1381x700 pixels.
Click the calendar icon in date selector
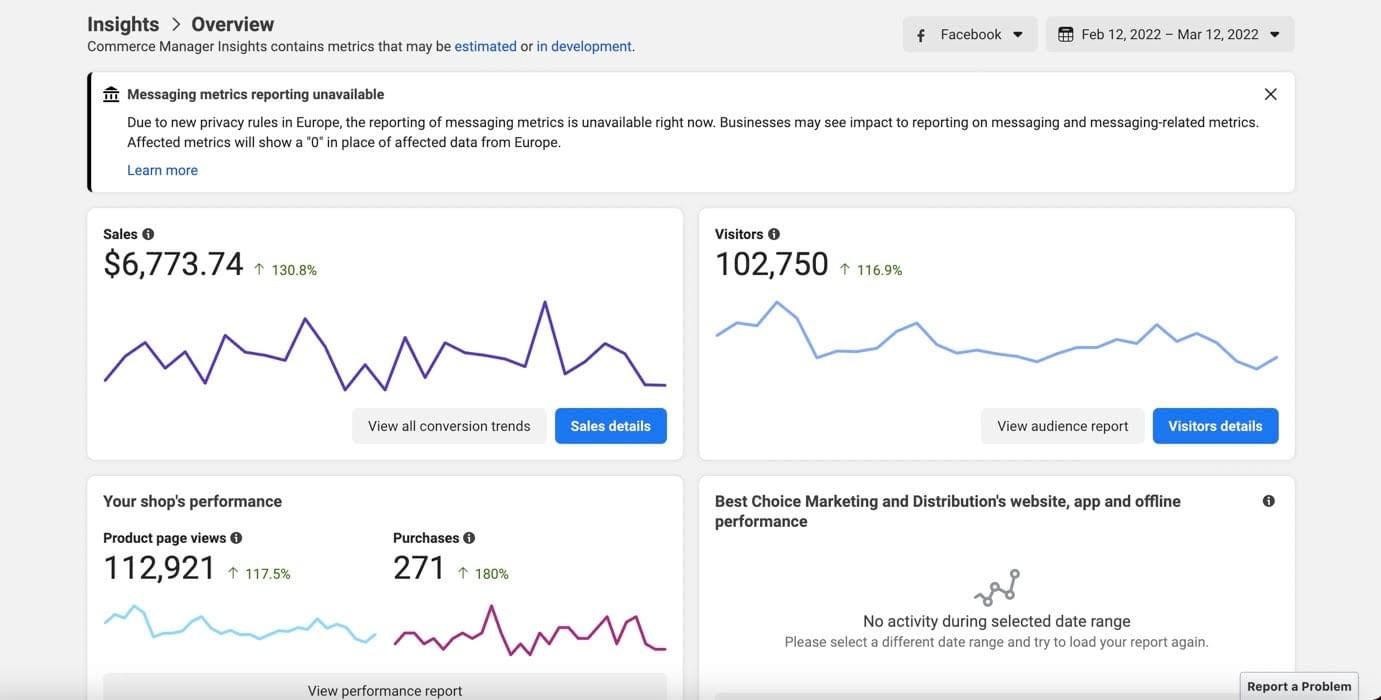1065,35
